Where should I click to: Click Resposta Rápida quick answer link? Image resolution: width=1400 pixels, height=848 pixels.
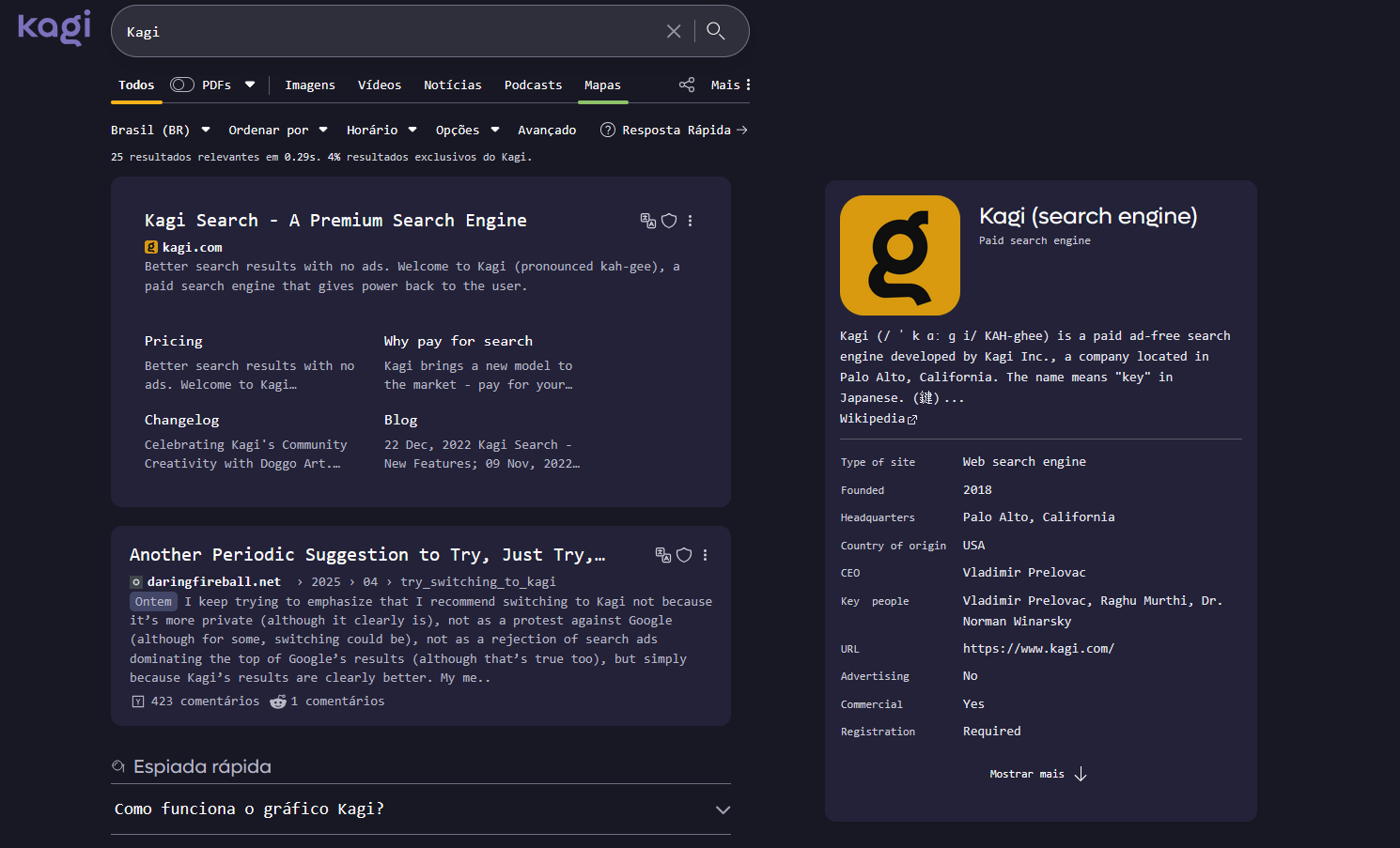click(x=685, y=130)
